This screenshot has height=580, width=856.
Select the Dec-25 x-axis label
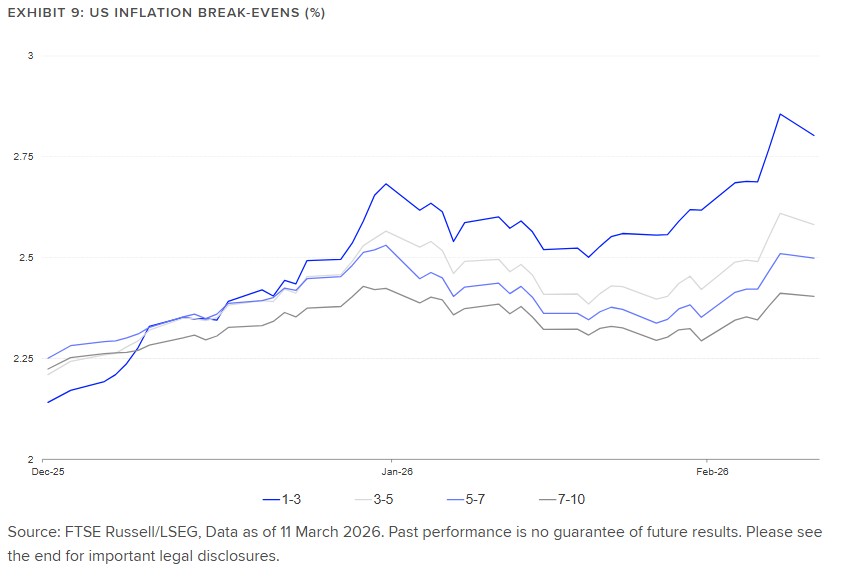click(x=47, y=470)
